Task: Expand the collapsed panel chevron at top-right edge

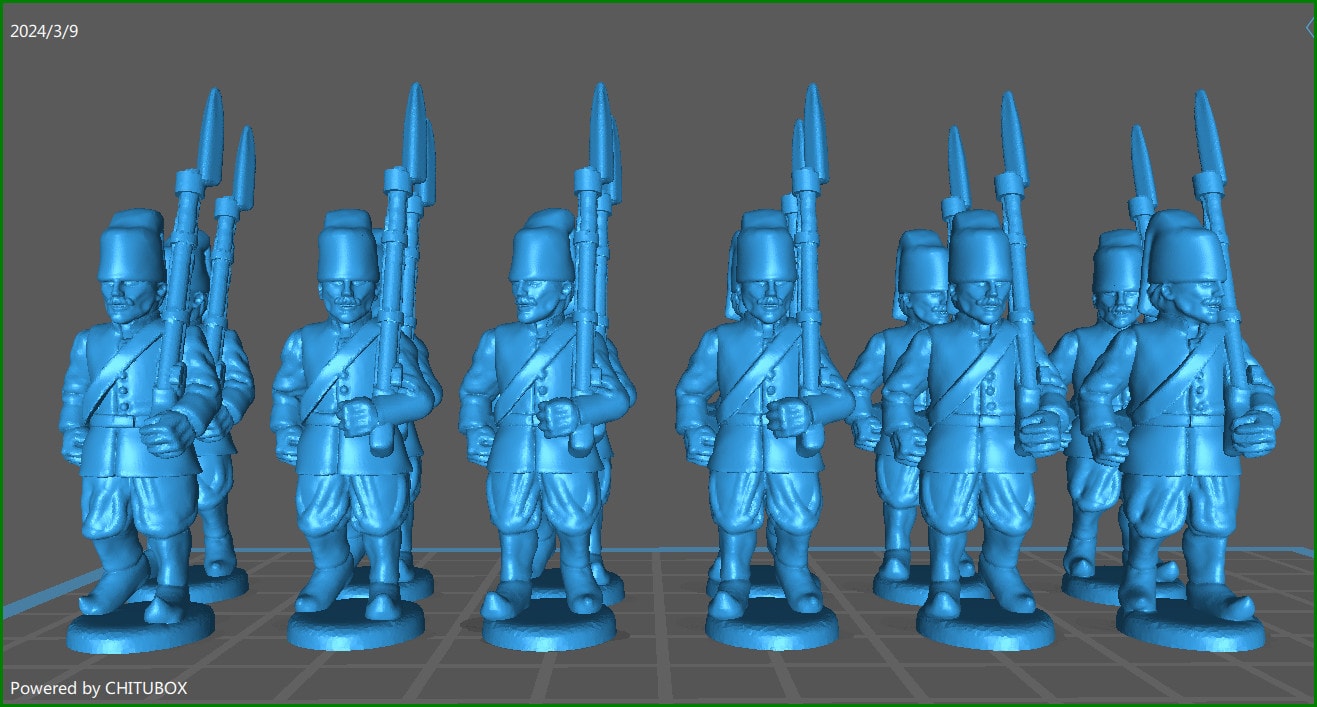Action: click(x=1309, y=29)
